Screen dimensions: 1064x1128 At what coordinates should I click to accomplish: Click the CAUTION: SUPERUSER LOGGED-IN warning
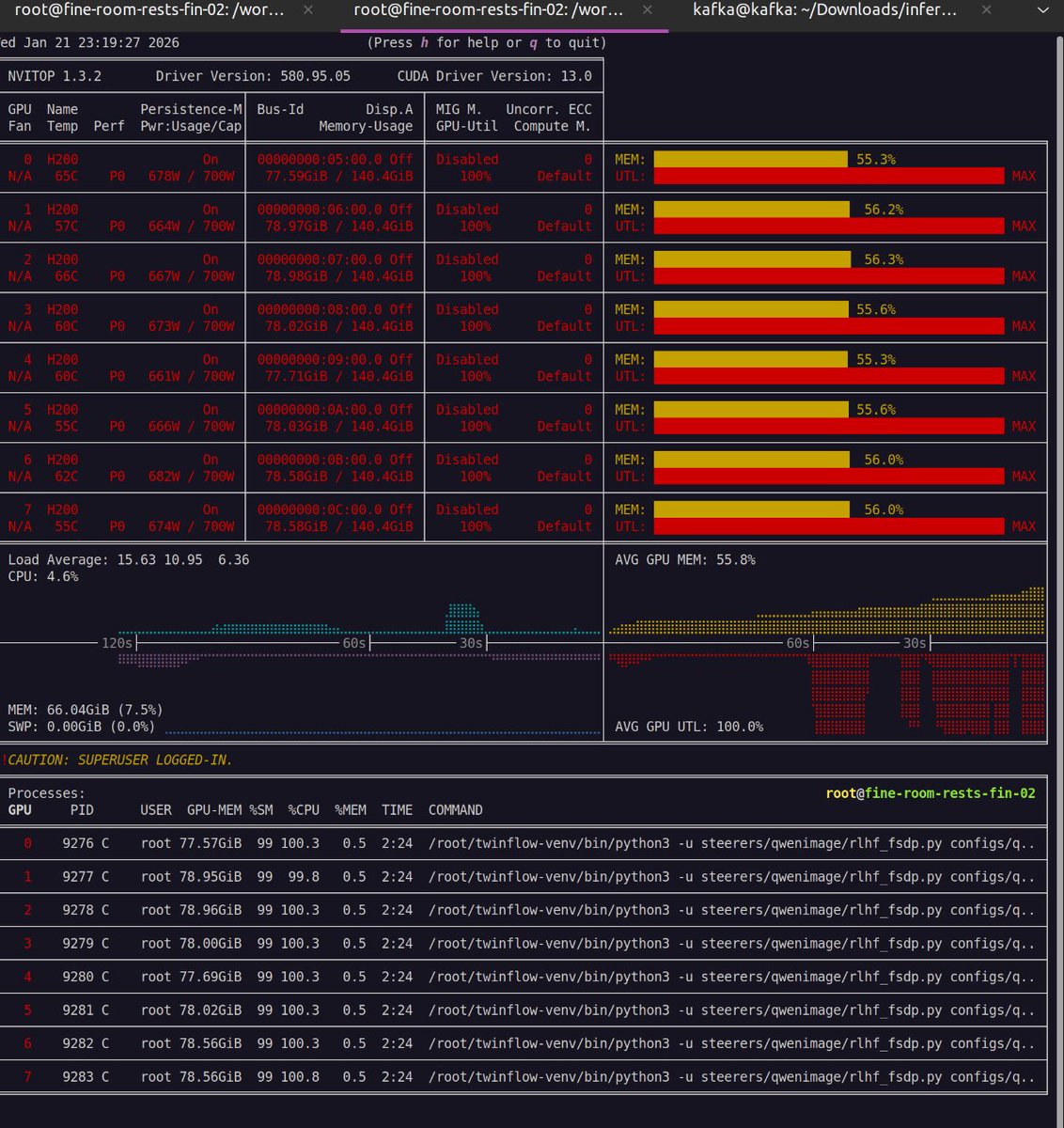pos(119,760)
